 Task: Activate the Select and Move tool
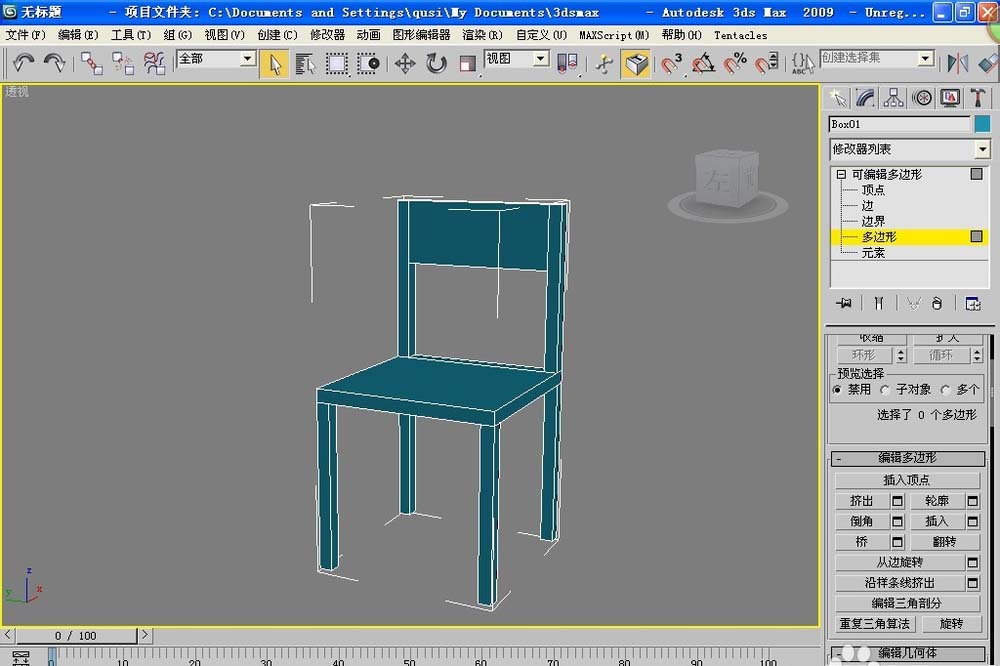tap(405, 64)
